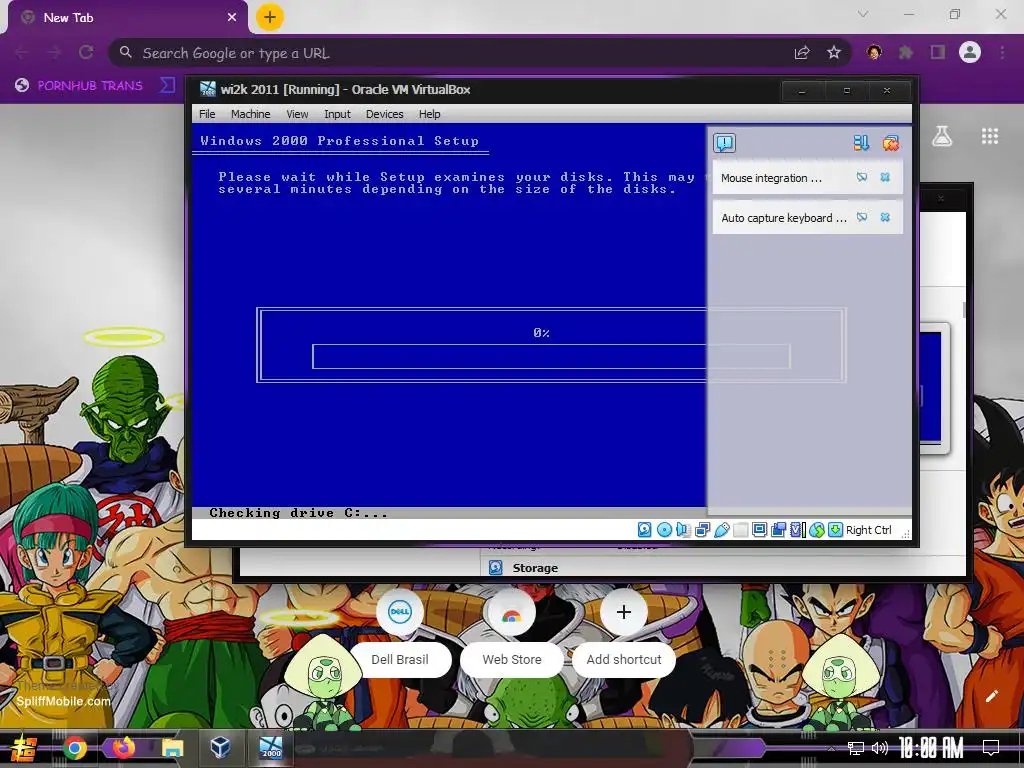
Task: Expand the Mouse integration notification text
Action: click(x=771, y=178)
